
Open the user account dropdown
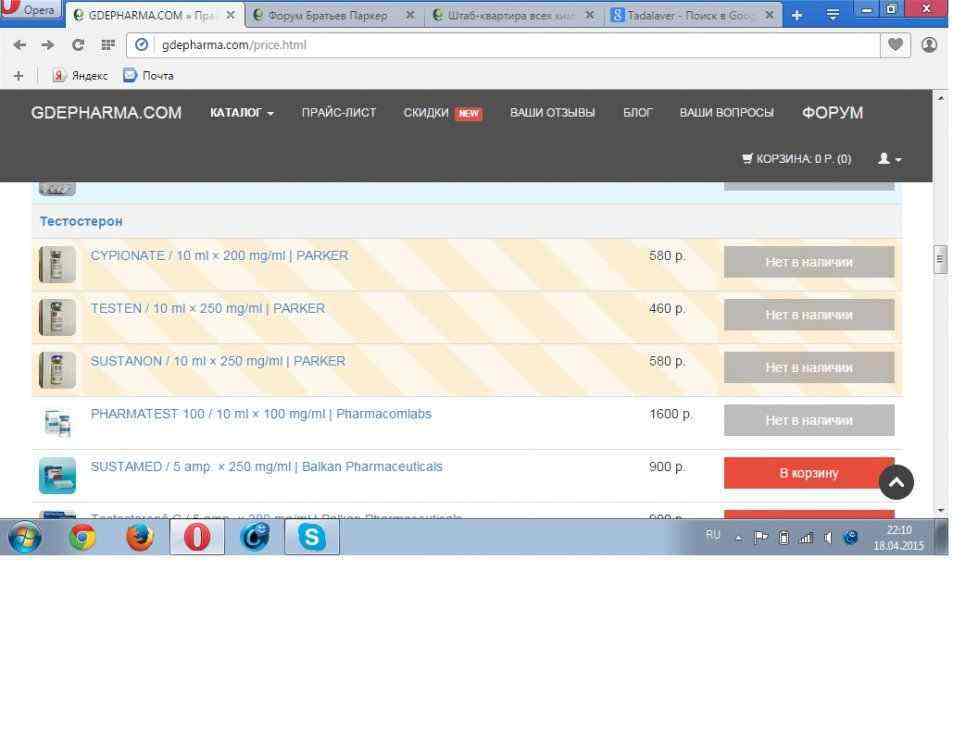(x=889, y=159)
